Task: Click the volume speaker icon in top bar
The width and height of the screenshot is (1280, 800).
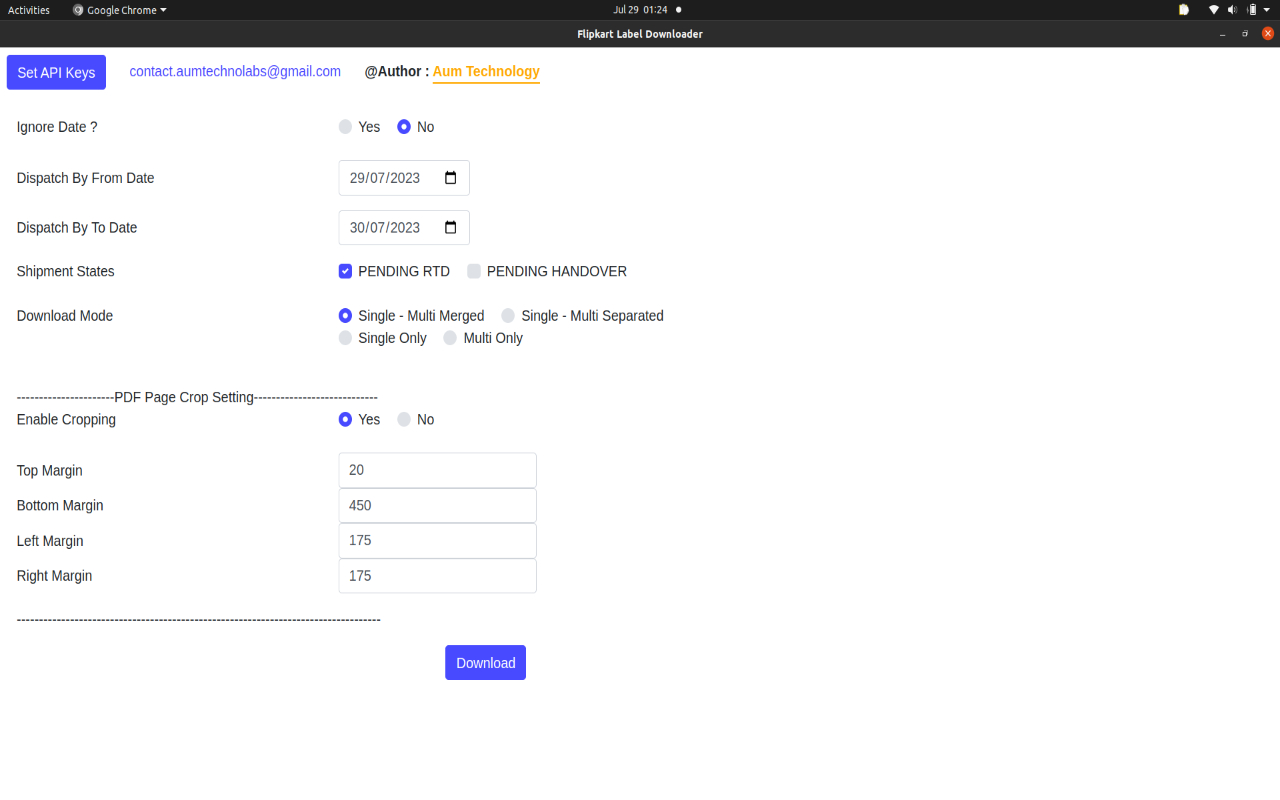Action: pyautogui.click(x=1232, y=10)
